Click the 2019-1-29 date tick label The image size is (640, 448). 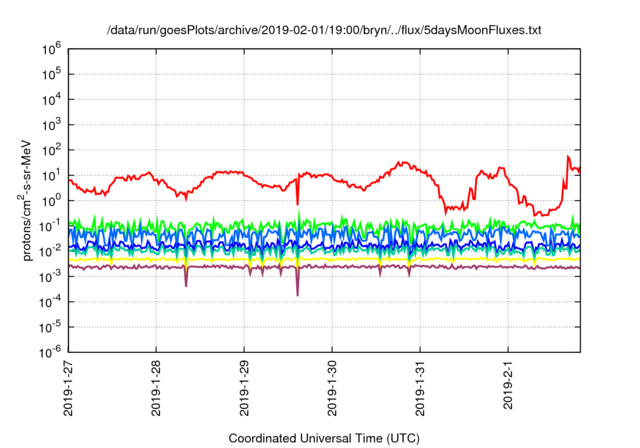click(x=244, y=388)
